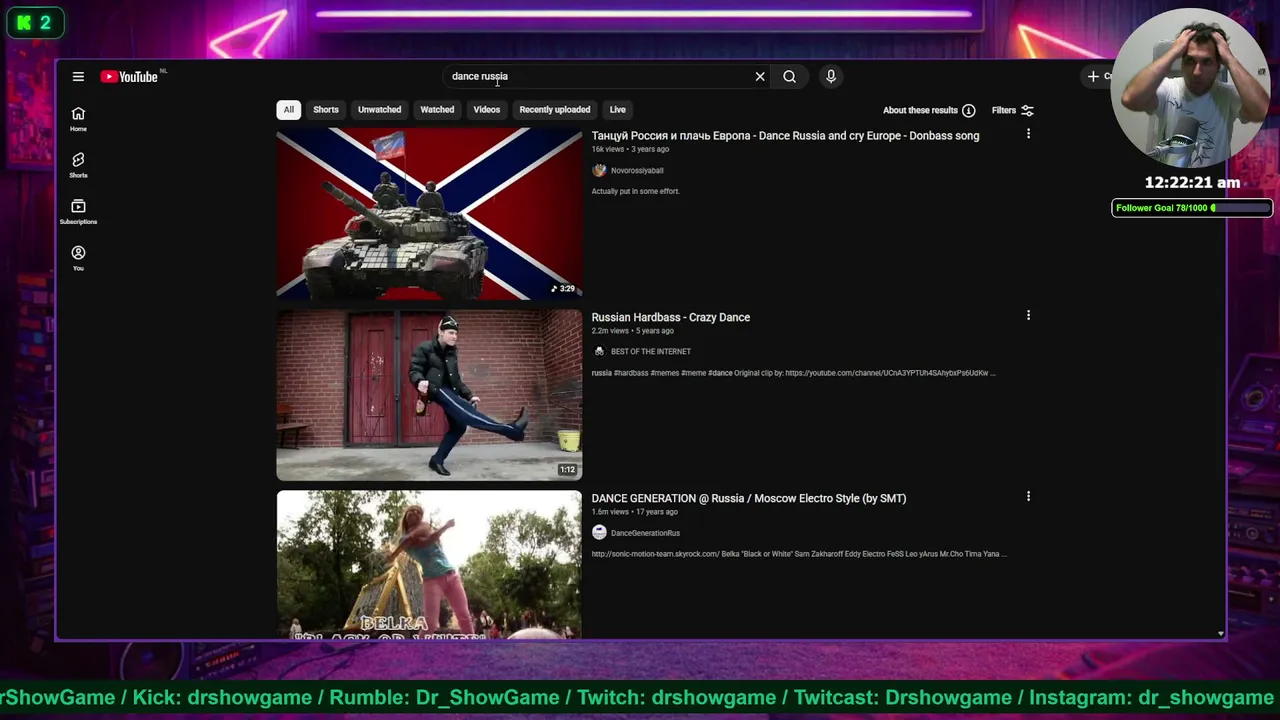Click the '2.2m views · 5 years ago' text

tap(632, 331)
